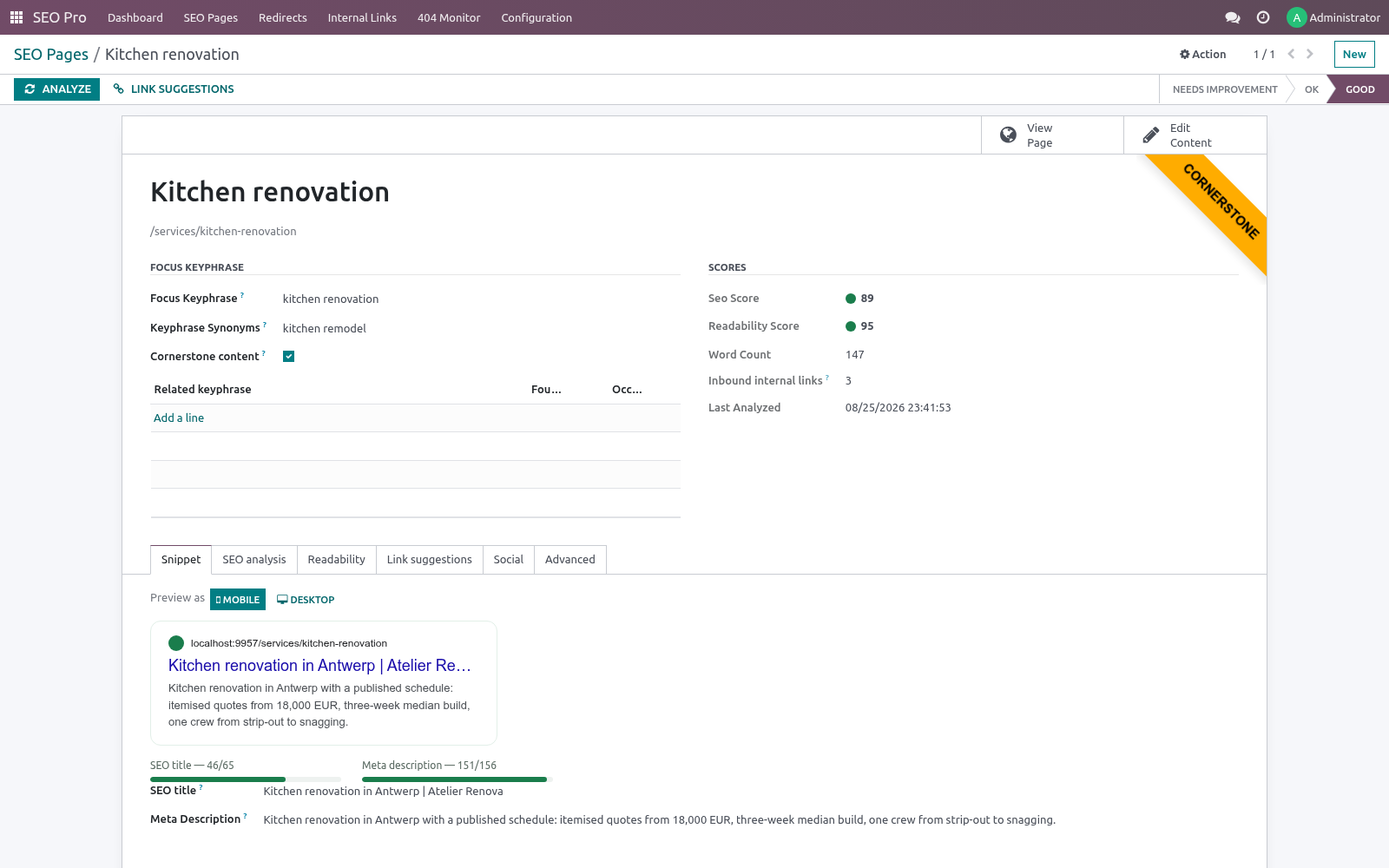Click the snippet preview title link
The height and width of the screenshot is (868, 1389).
pyautogui.click(x=319, y=666)
